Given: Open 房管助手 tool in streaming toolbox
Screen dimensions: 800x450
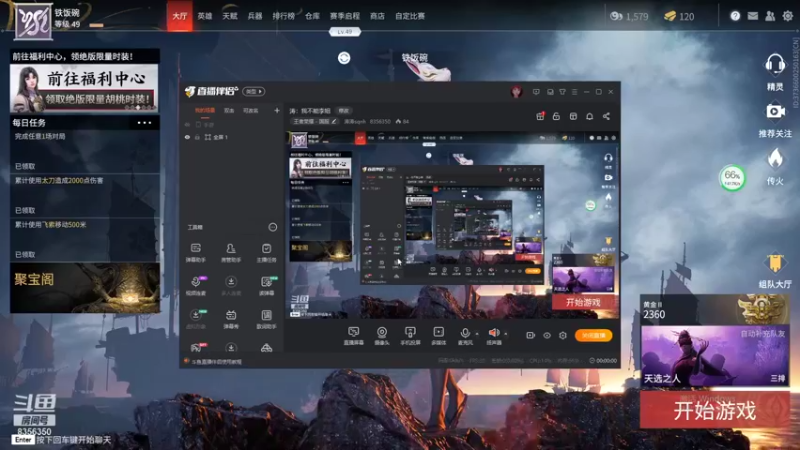Looking at the screenshot, I should 231,252.
